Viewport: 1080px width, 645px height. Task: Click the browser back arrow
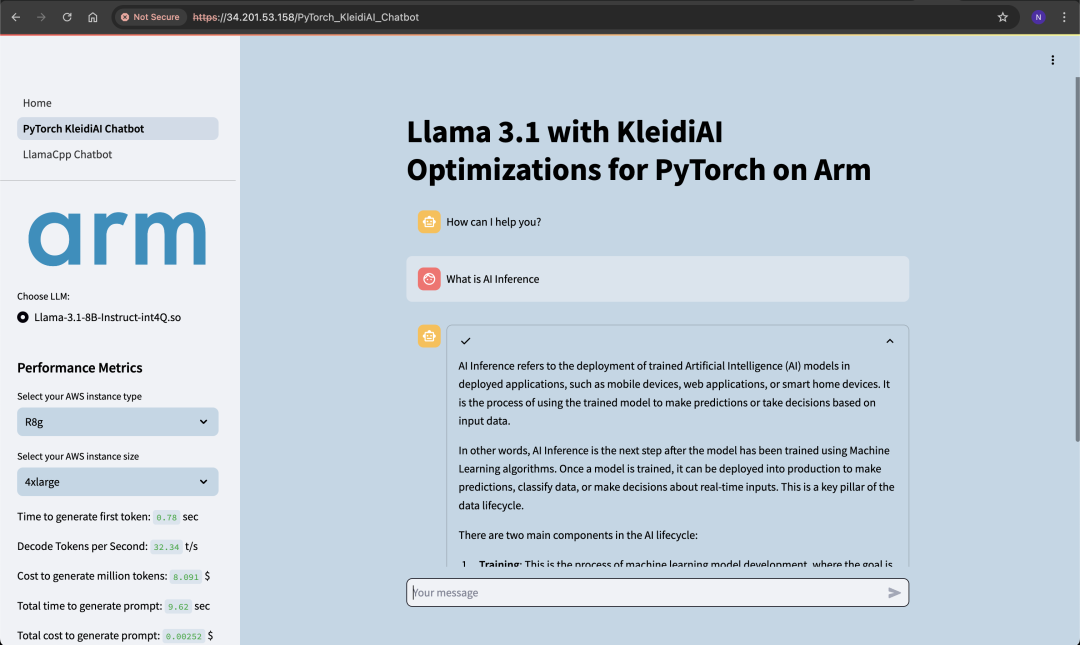point(16,17)
